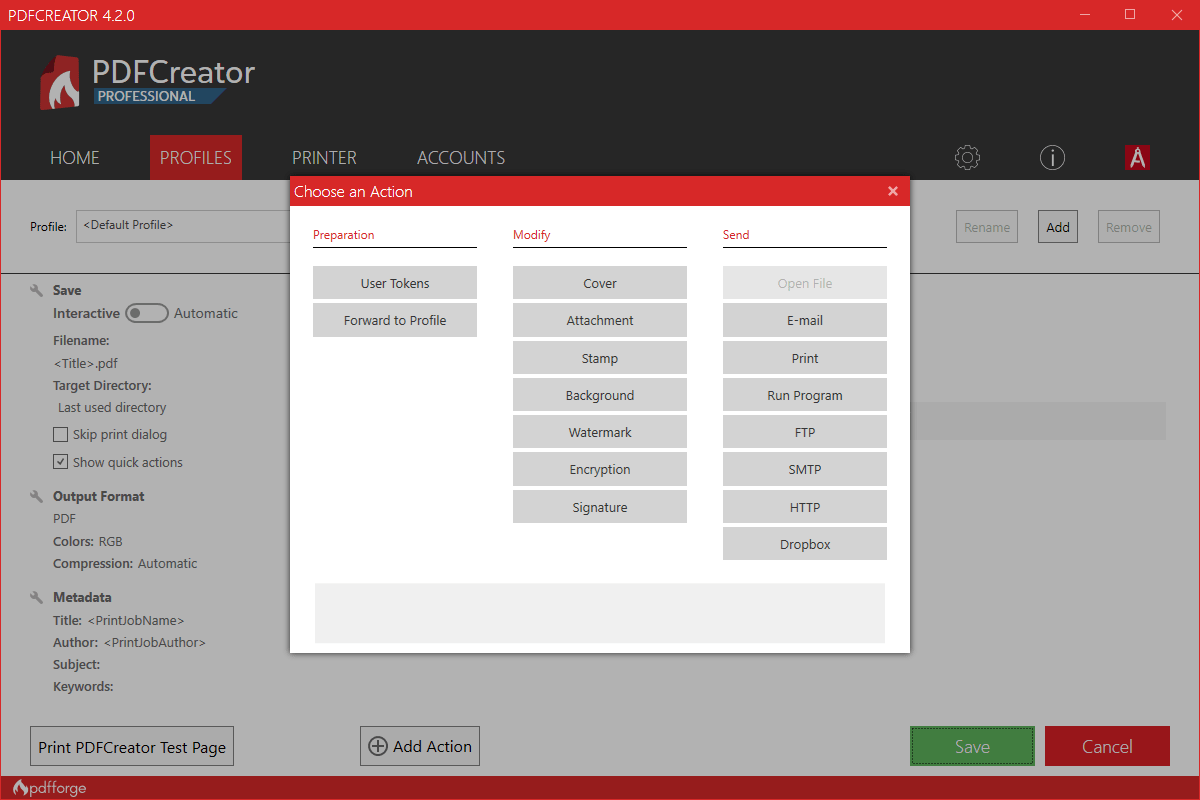Image resolution: width=1200 pixels, height=800 pixels.
Task: Select the FTP send action
Action: click(805, 432)
